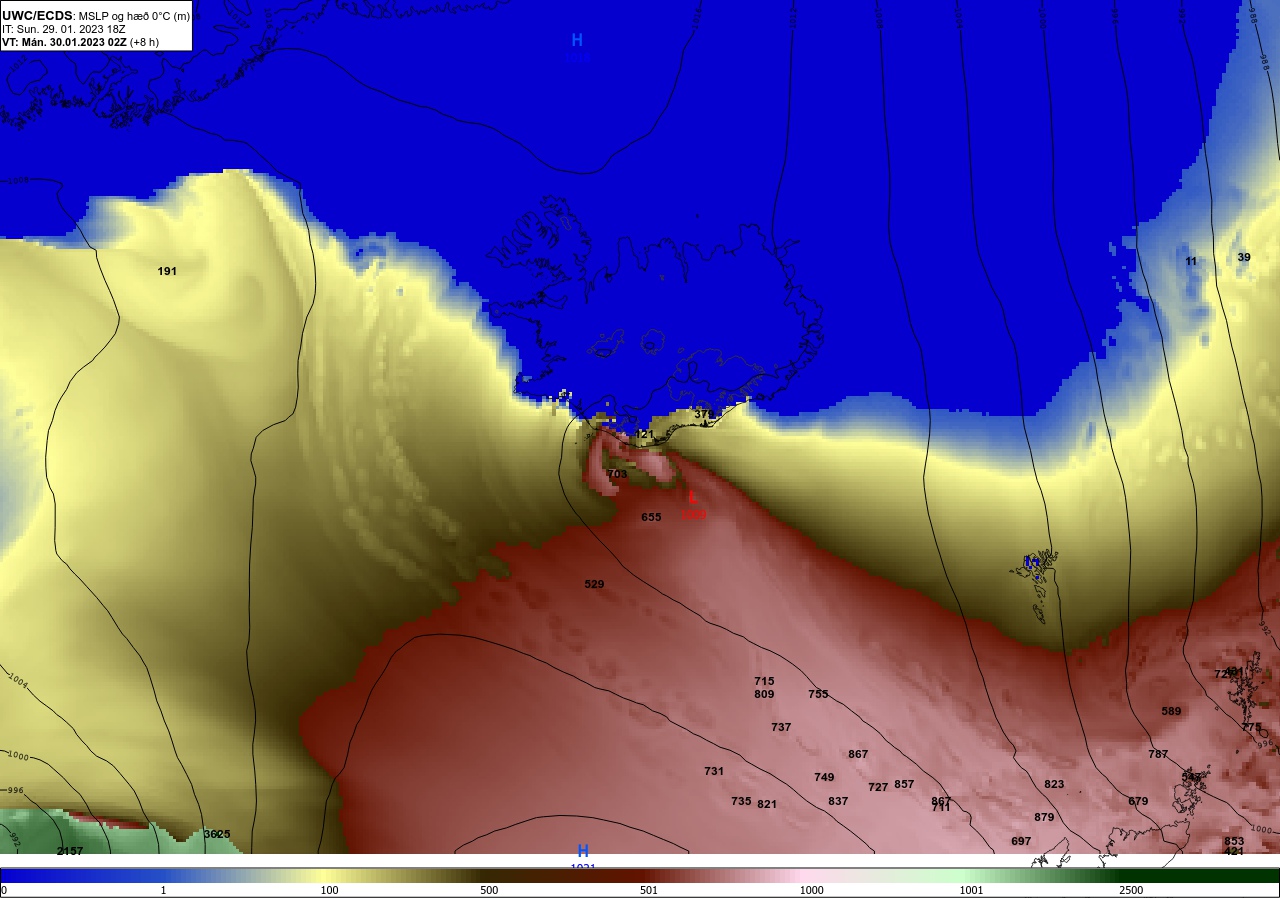Click the blue H marker at the map top

pos(577,40)
